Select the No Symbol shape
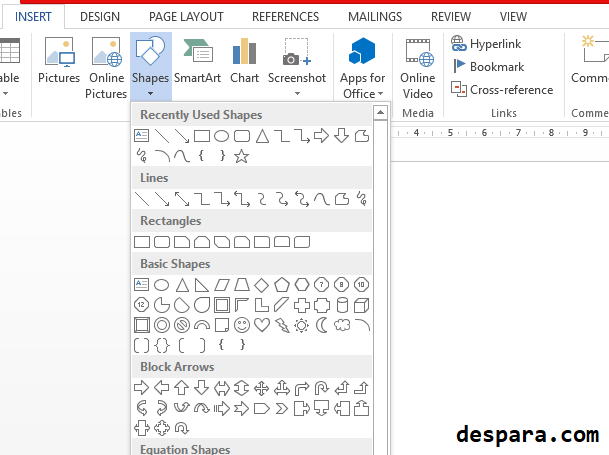Image resolution: width=609 pixels, height=455 pixels. tap(181, 325)
